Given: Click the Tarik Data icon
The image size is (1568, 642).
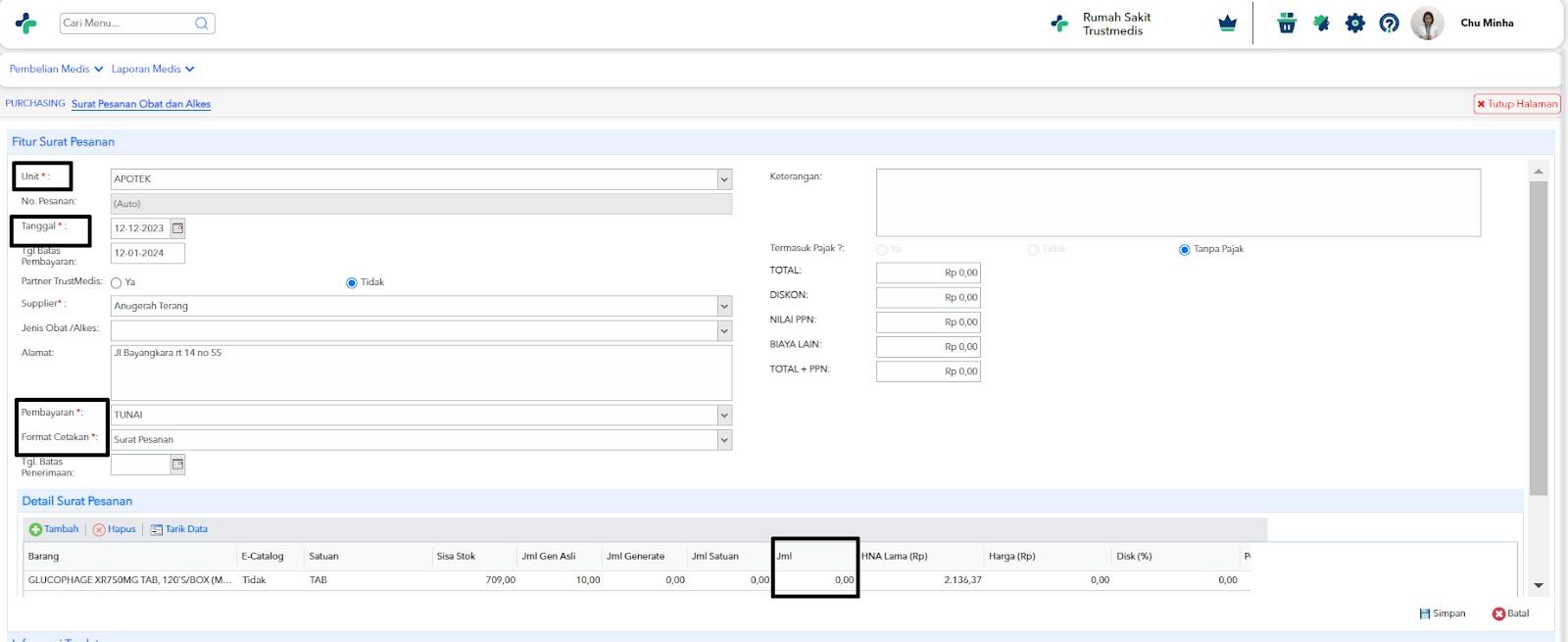Looking at the screenshot, I should coord(157,529).
